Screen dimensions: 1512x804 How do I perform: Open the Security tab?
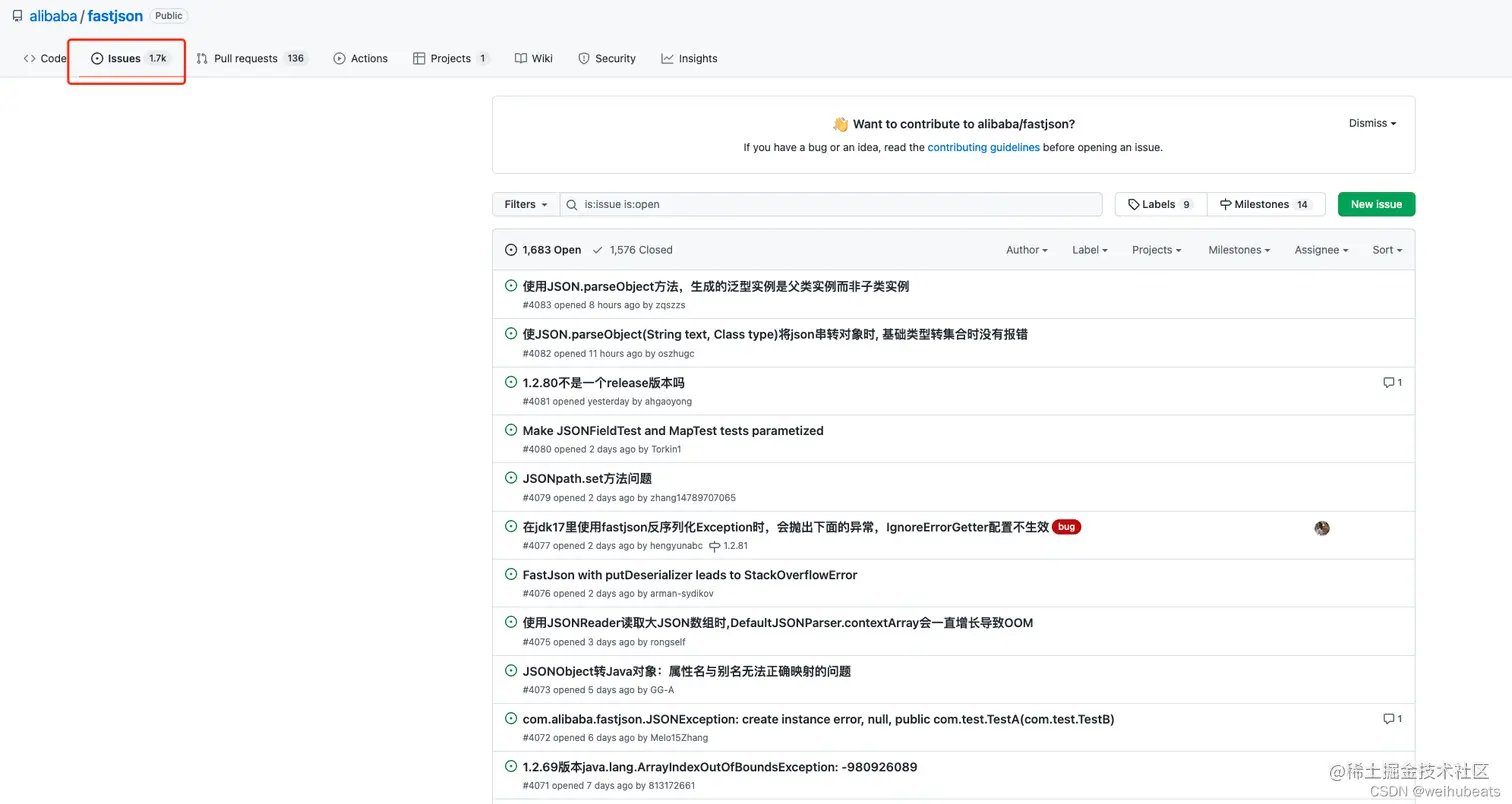(607, 58)
